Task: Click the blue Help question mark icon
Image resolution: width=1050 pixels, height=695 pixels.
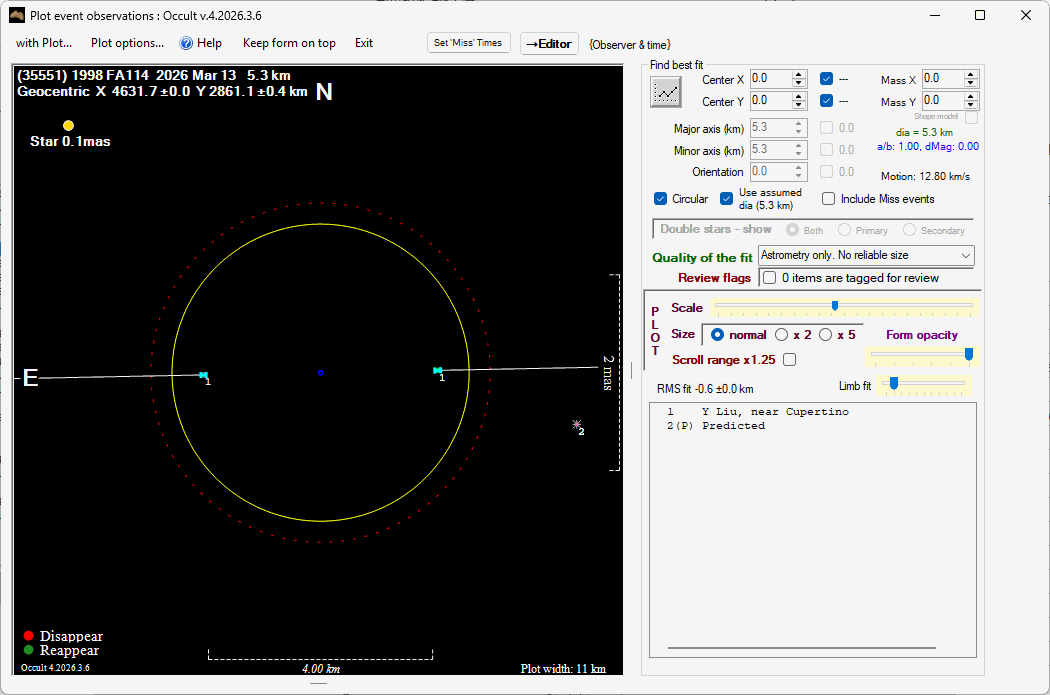Action: click(x=186, y=43)
